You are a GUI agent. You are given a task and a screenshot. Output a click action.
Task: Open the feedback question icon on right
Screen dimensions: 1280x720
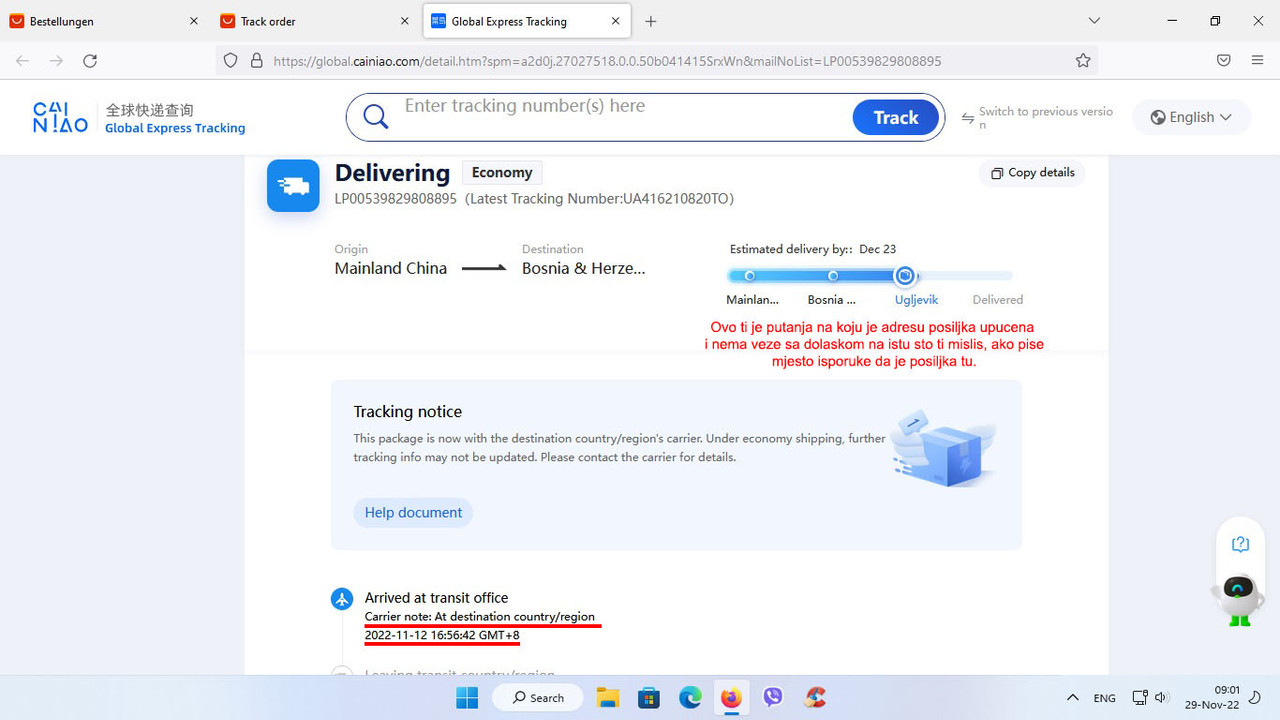(1240, 544)
